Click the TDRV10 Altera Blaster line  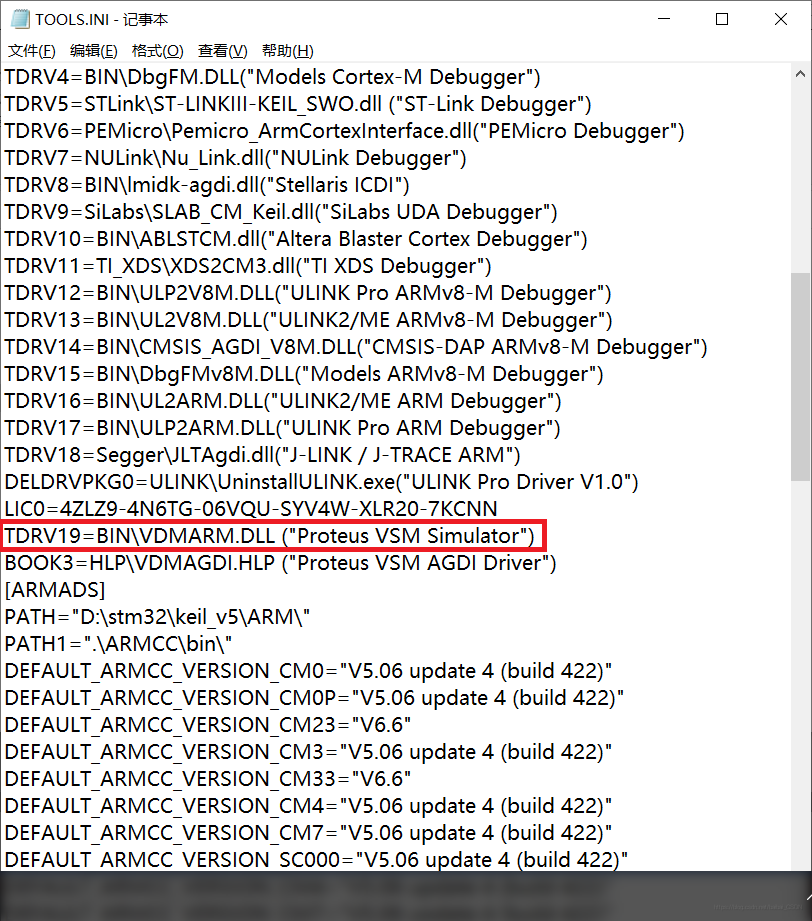point(296,239)
